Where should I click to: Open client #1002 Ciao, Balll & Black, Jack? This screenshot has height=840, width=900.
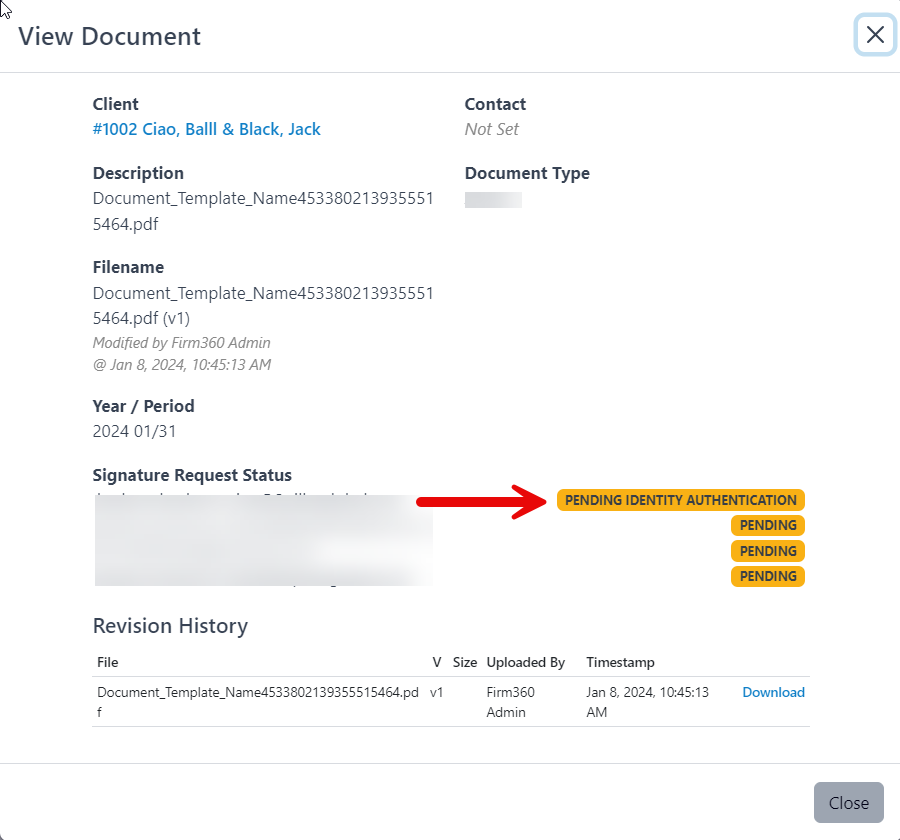207,129
